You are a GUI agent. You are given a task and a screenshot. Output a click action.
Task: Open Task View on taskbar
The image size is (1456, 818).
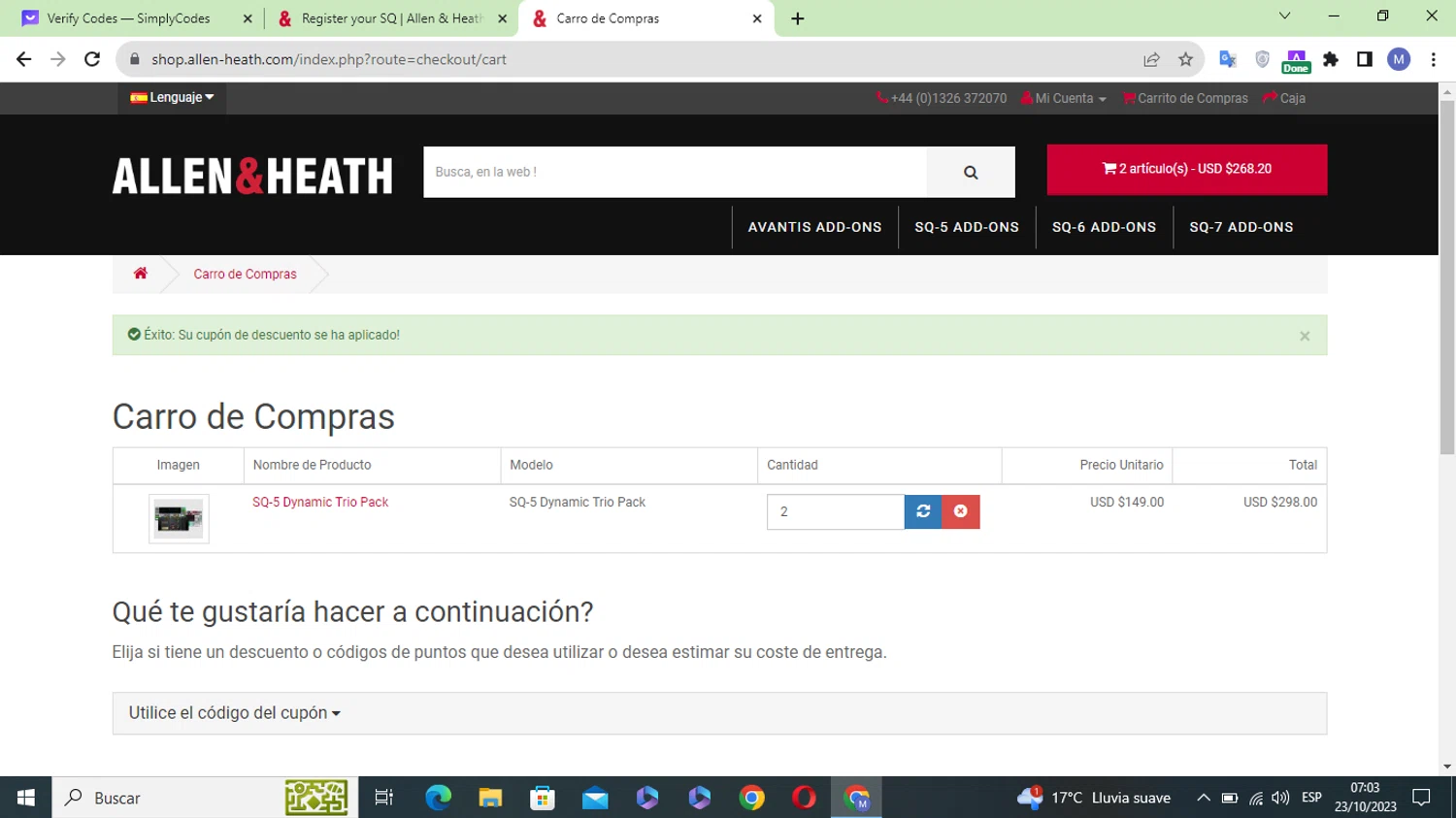click(384, 798)
